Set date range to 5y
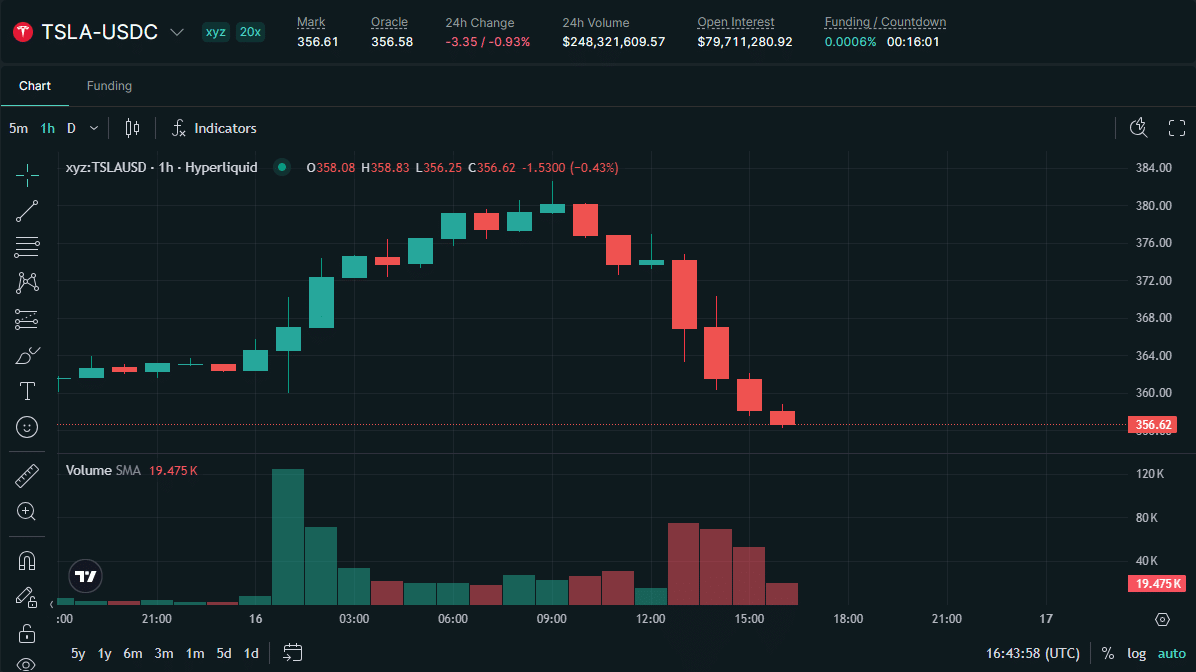This screenshot has height=672, width=1196. point(78,654)
